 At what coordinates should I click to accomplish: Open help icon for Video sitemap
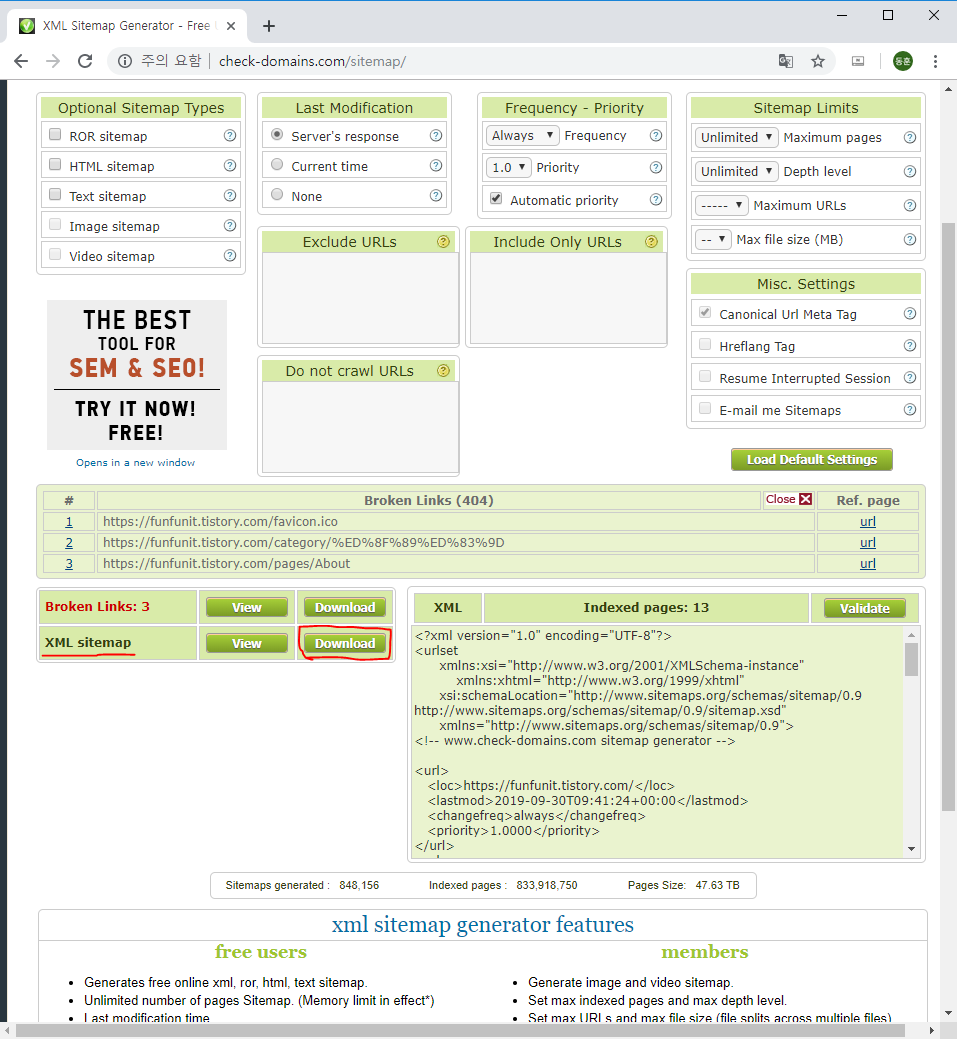click(230, 255)
